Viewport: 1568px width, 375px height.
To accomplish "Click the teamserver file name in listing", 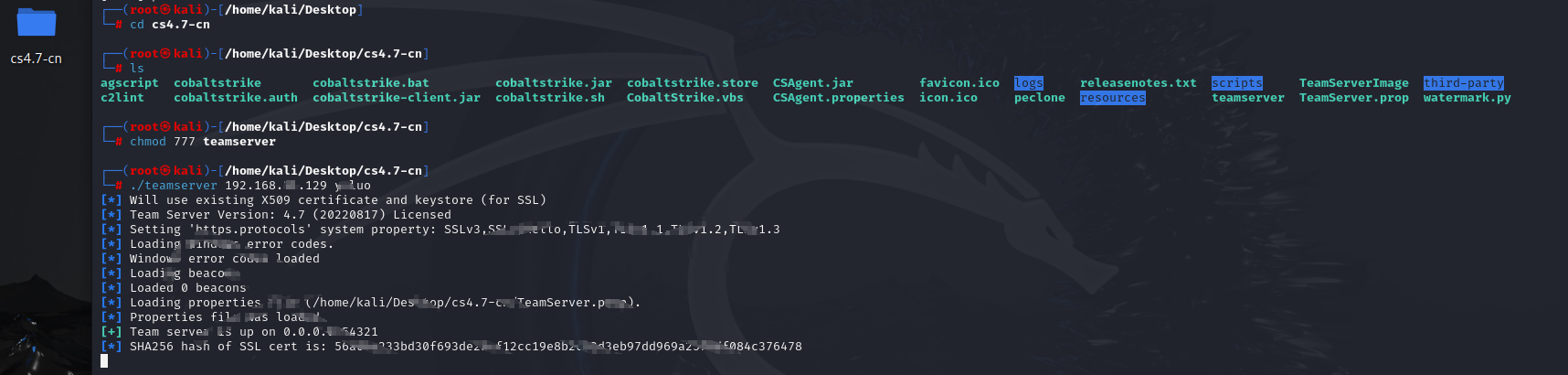I will [1248, 98].
